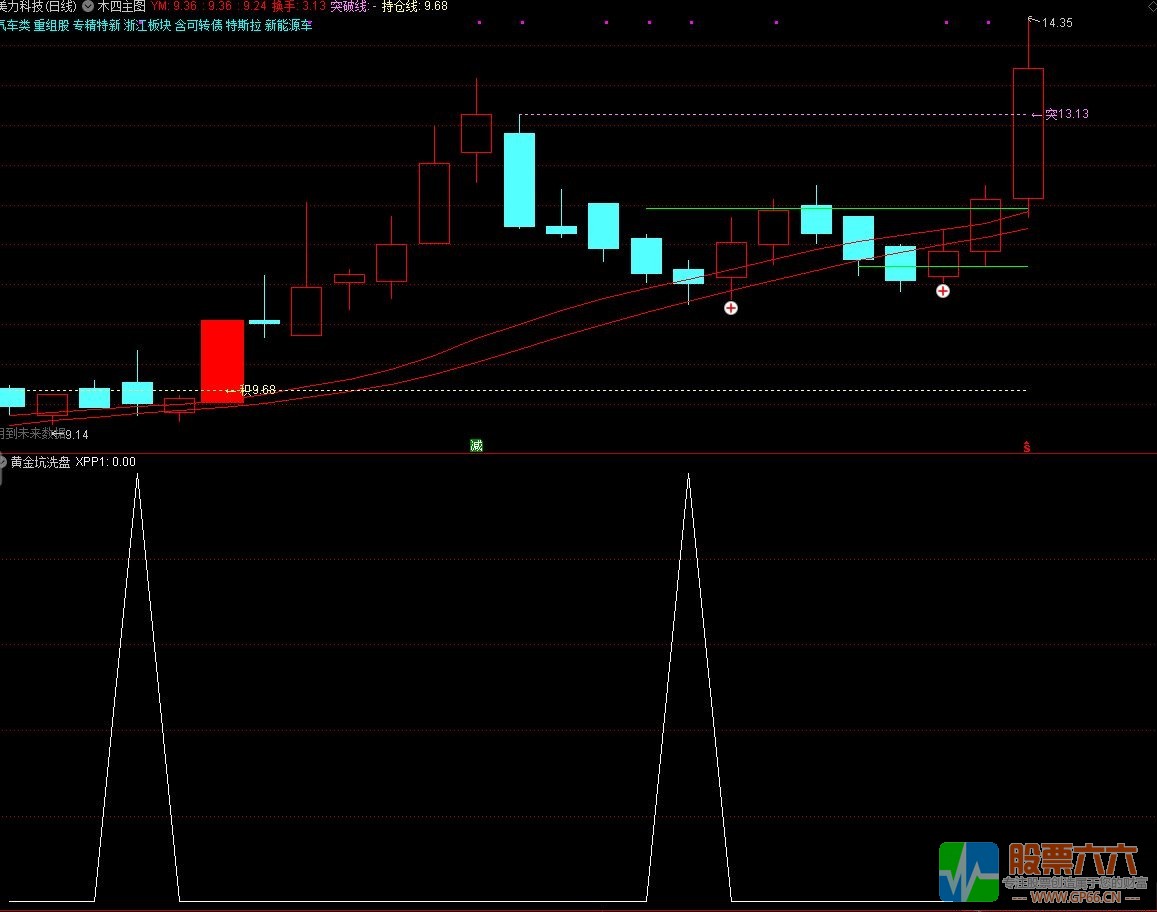Click the 木四主图 main chart indicator name

click(x=122, y=6)
